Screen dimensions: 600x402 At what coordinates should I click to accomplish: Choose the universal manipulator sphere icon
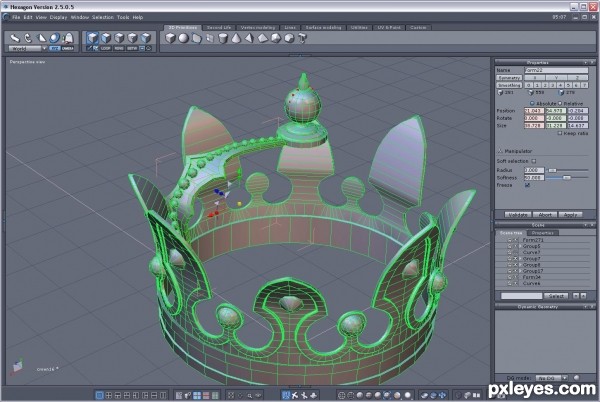tap(55, 38)
